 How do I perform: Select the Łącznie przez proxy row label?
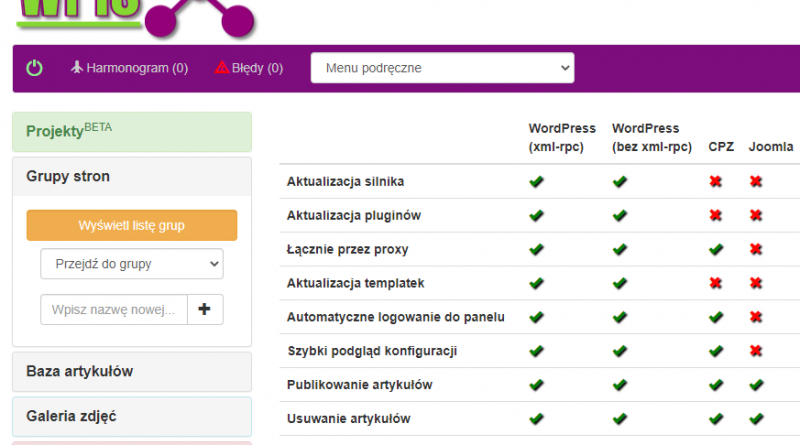coord(347,249)
